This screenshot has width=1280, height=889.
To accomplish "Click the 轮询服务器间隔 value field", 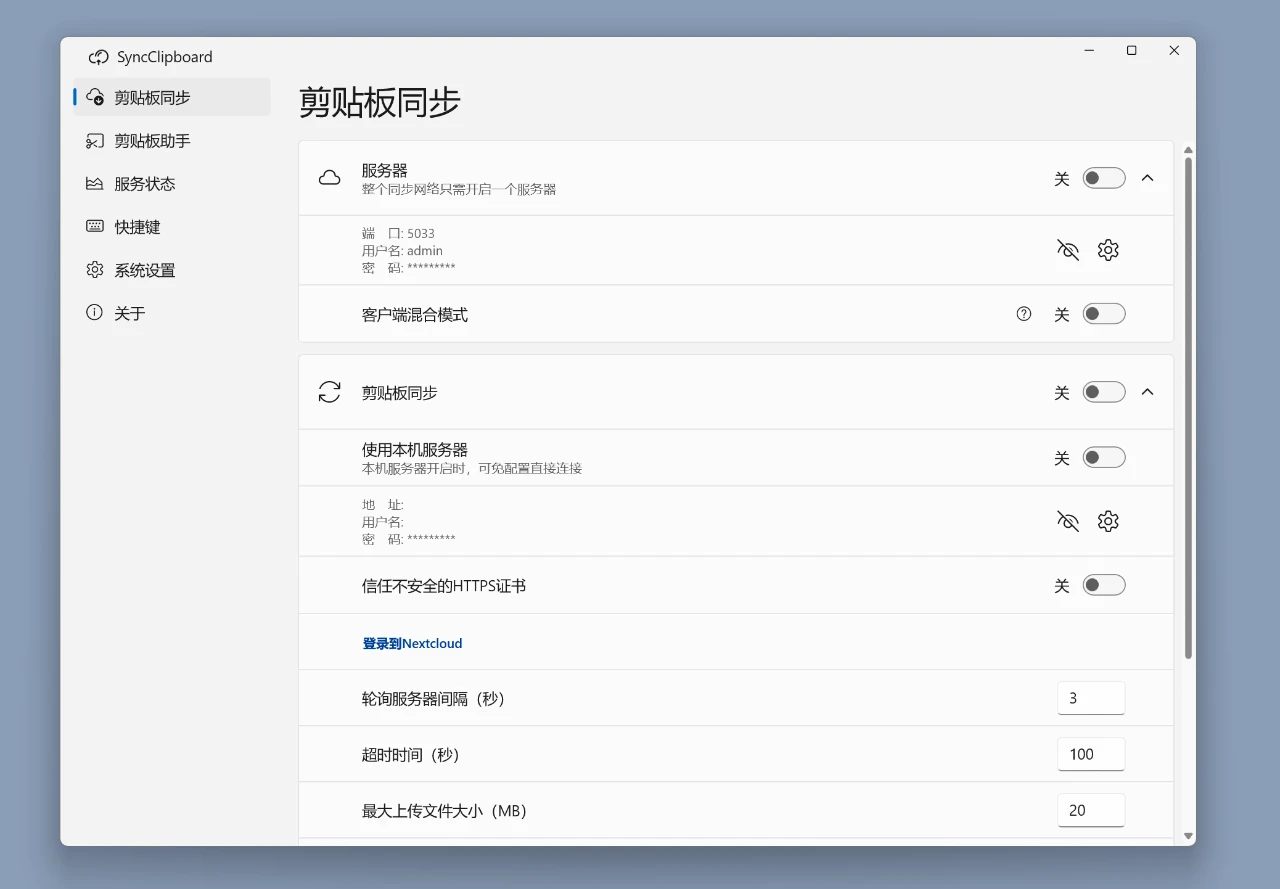I will coord(1091,698).
